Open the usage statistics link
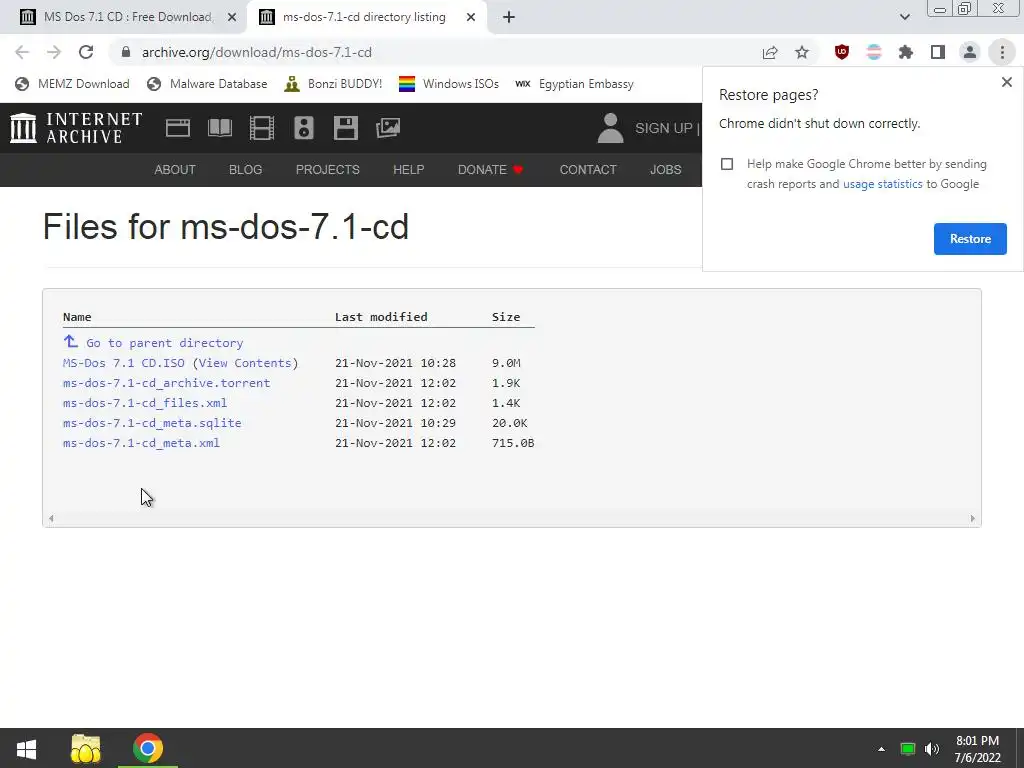The height and width of the screenshot is (768, 1024). coord(882,184)
